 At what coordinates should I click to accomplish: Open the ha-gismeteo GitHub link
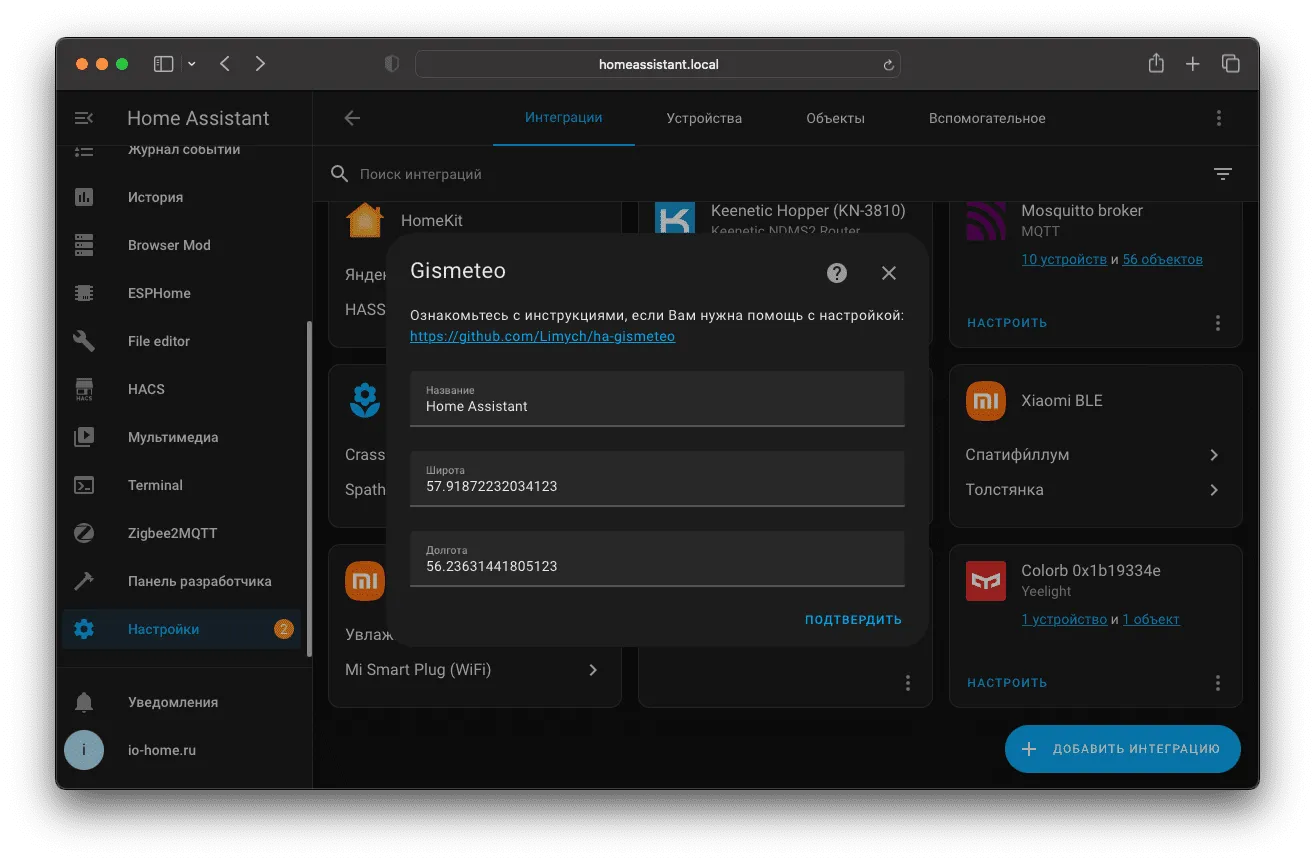coord(542,337)
